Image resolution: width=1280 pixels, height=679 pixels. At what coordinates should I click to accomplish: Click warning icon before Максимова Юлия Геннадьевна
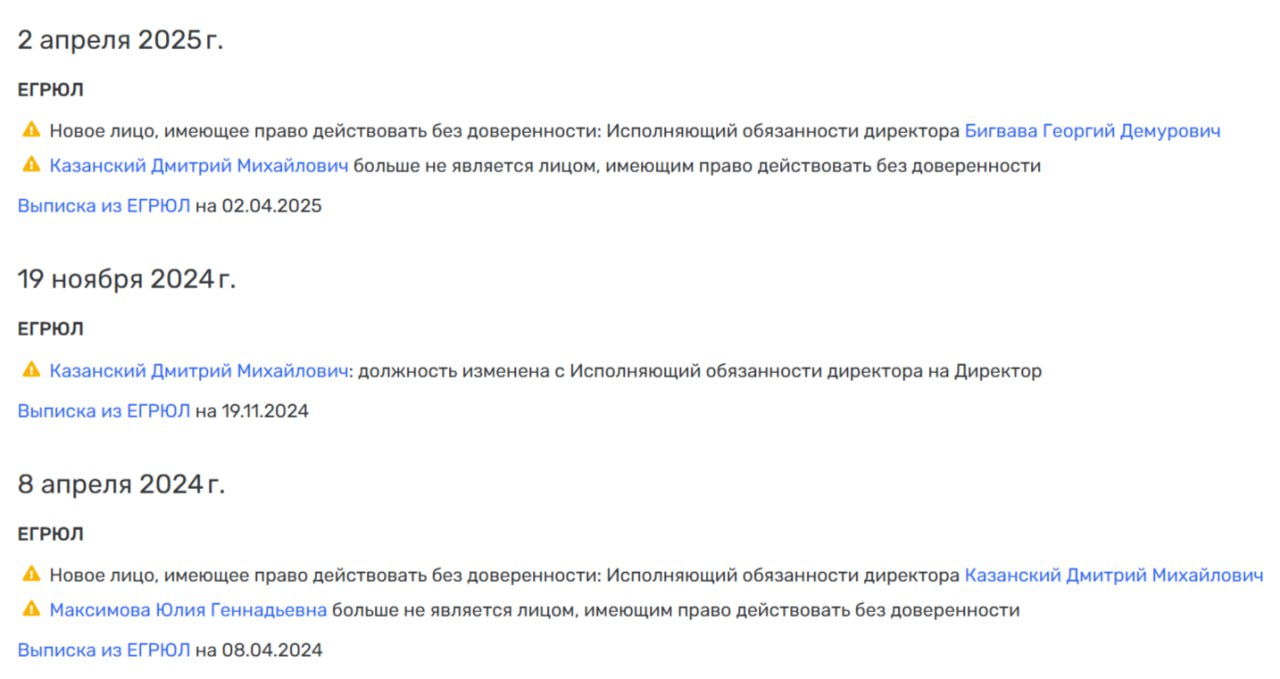31,609
